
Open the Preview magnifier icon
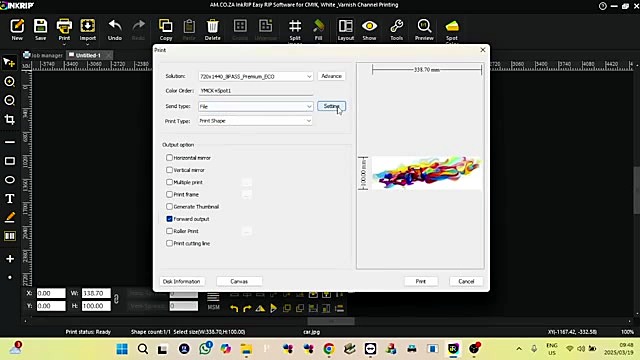tap(424, 29)
